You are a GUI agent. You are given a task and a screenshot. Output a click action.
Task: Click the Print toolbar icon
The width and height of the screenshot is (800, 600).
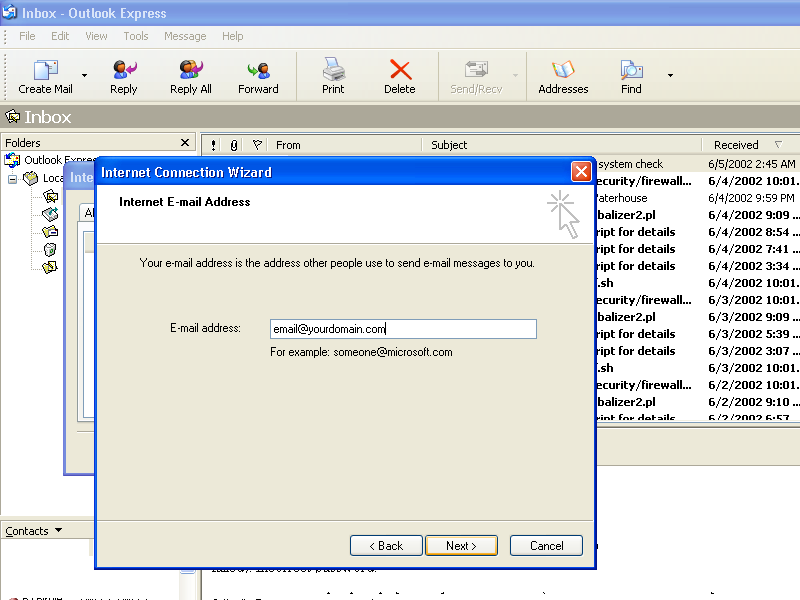tap(333, 77)
